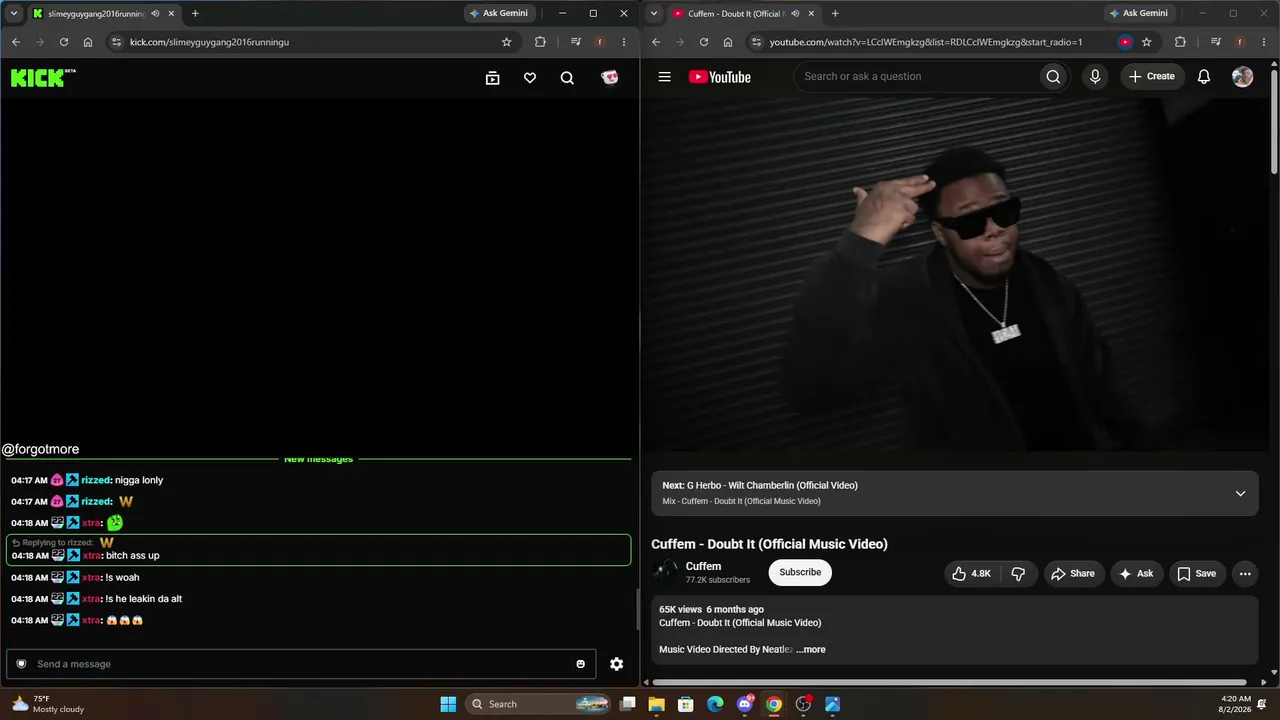Mute the YouTube tab audio icon
The height and width of the screenshot is (720, 1280).
pyautogui.click(x=795, y=13)
